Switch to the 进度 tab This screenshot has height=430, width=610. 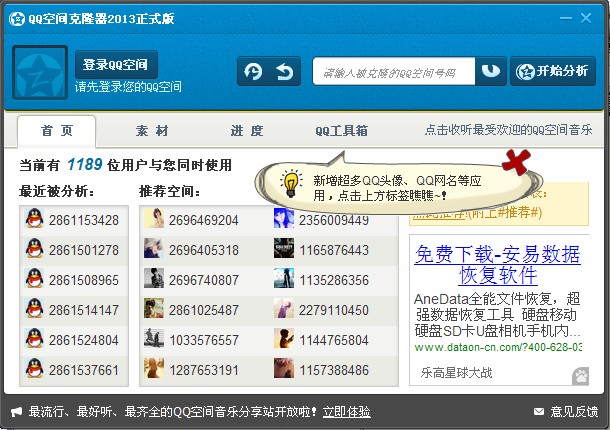click(x=246, y=131)
